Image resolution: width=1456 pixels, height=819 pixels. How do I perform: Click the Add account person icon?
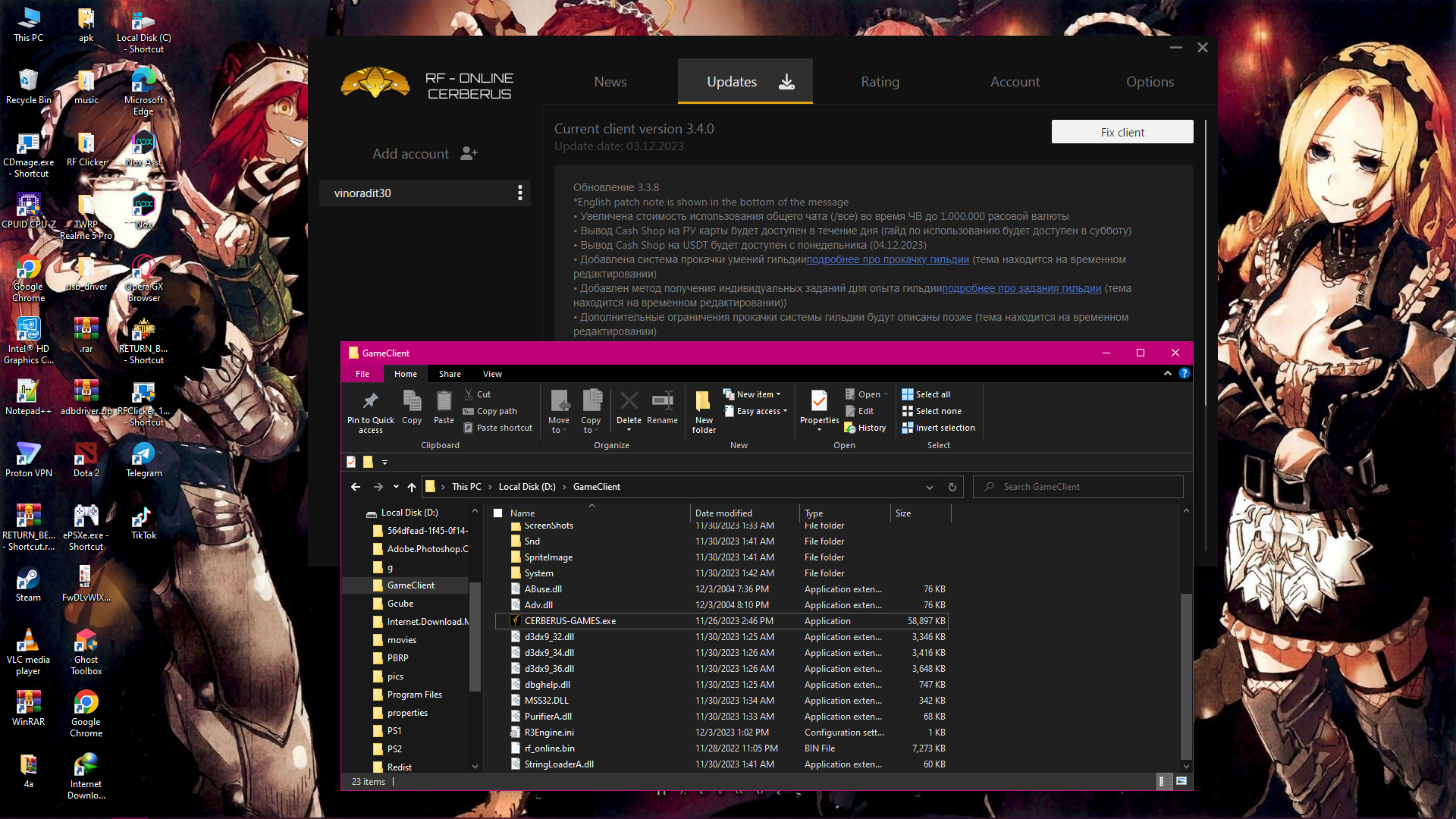(x=469, y=153)
